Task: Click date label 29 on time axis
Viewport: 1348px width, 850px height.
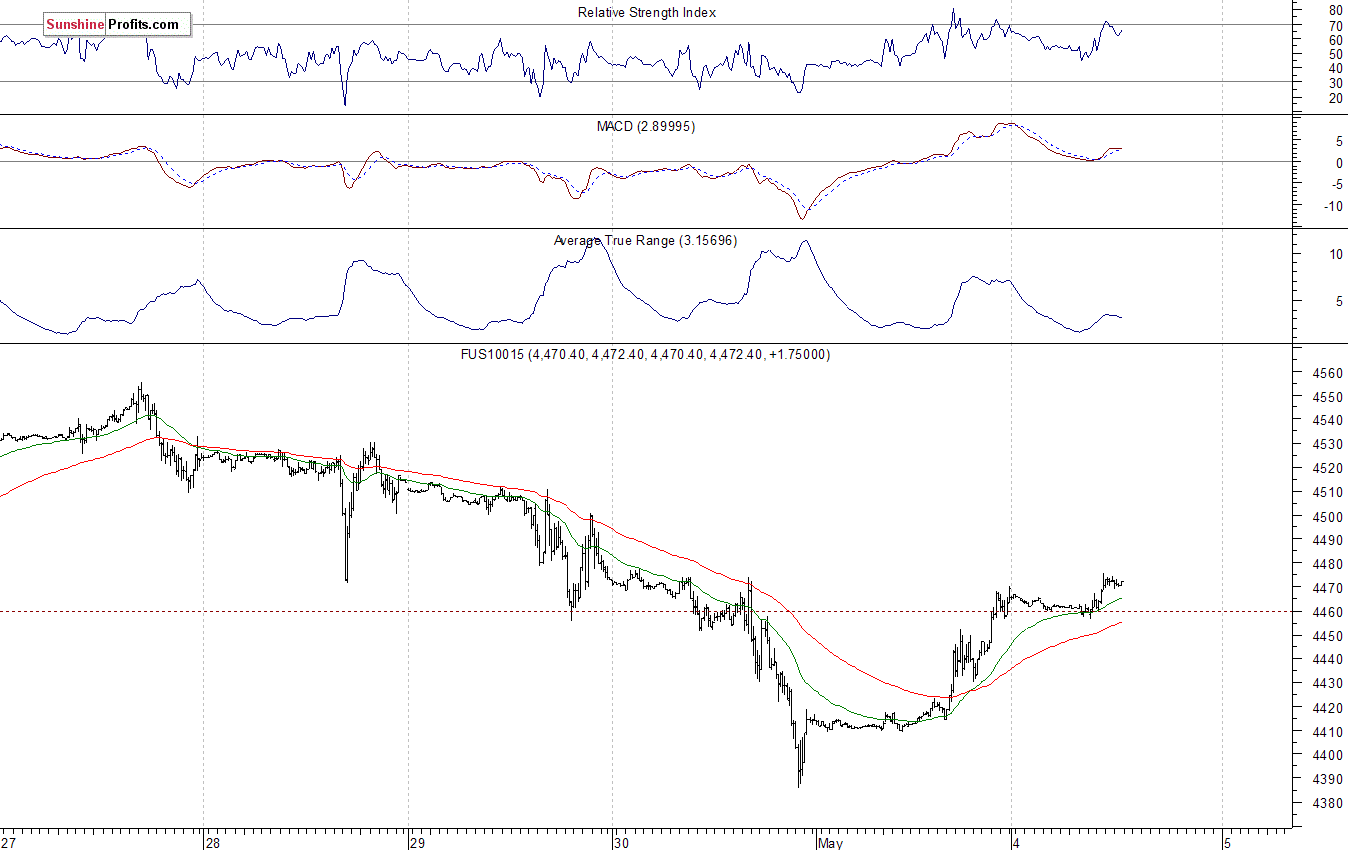Action: (x=419, y=843)
